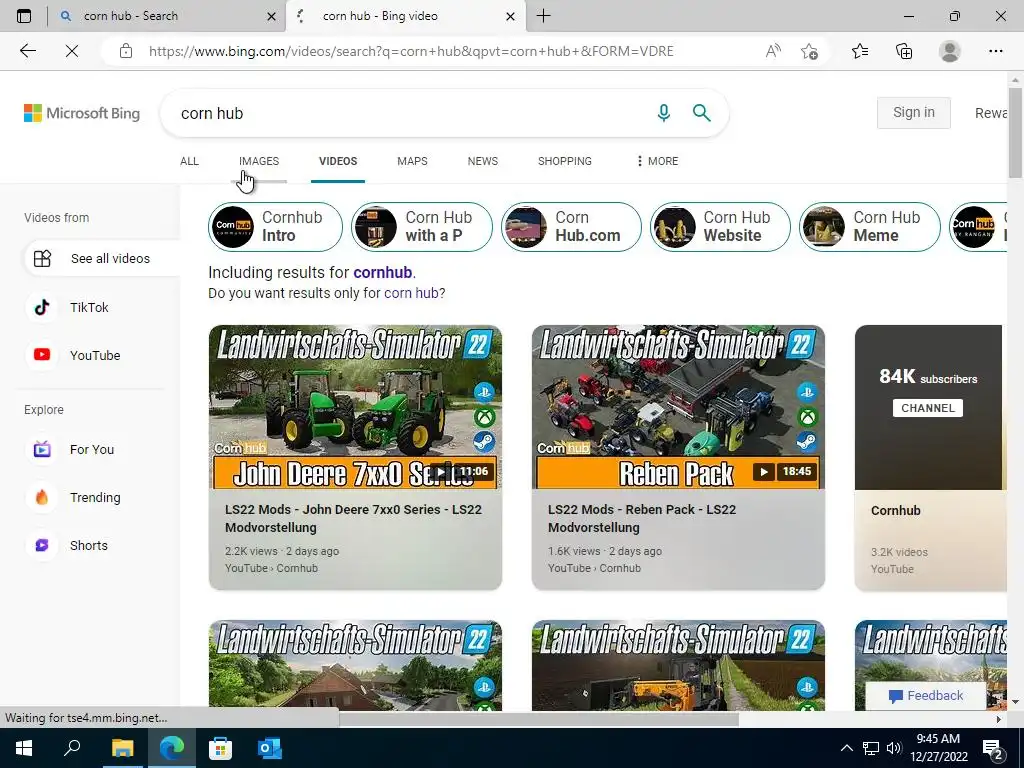The width and height of the screenshot is (1024, 768).
Task: Close the 'corn hub - Bing video' tab
Action: 511,16
